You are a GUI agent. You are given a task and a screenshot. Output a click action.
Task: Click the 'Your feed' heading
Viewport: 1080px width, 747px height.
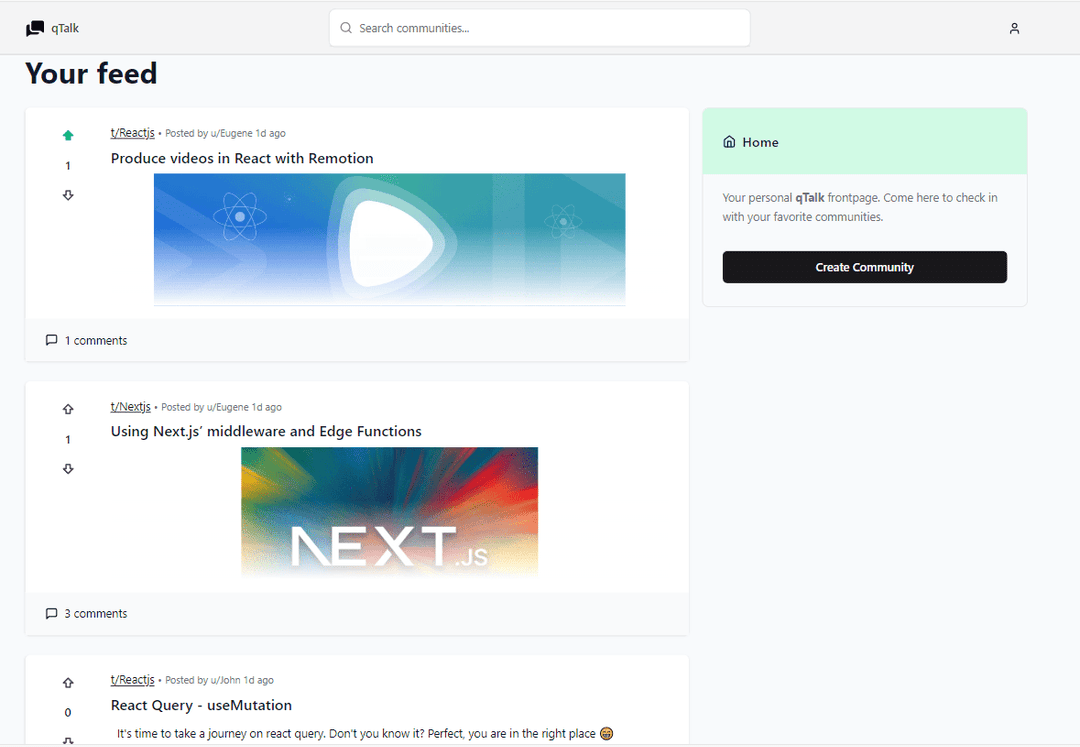click(91, 74)
